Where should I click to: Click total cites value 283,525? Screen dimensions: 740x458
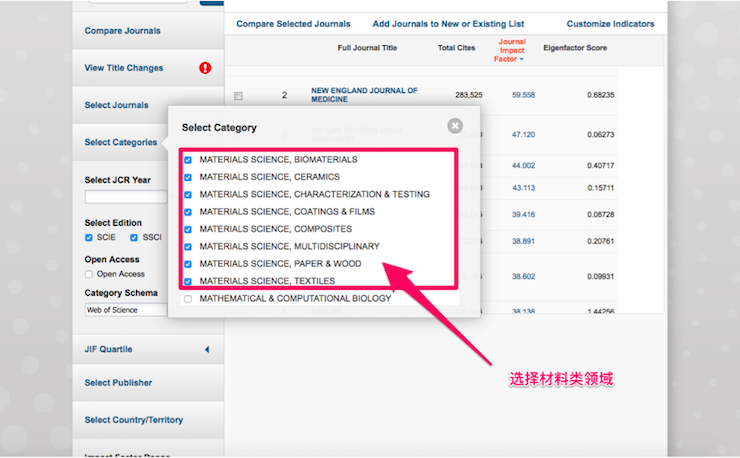tap(469, 95)
